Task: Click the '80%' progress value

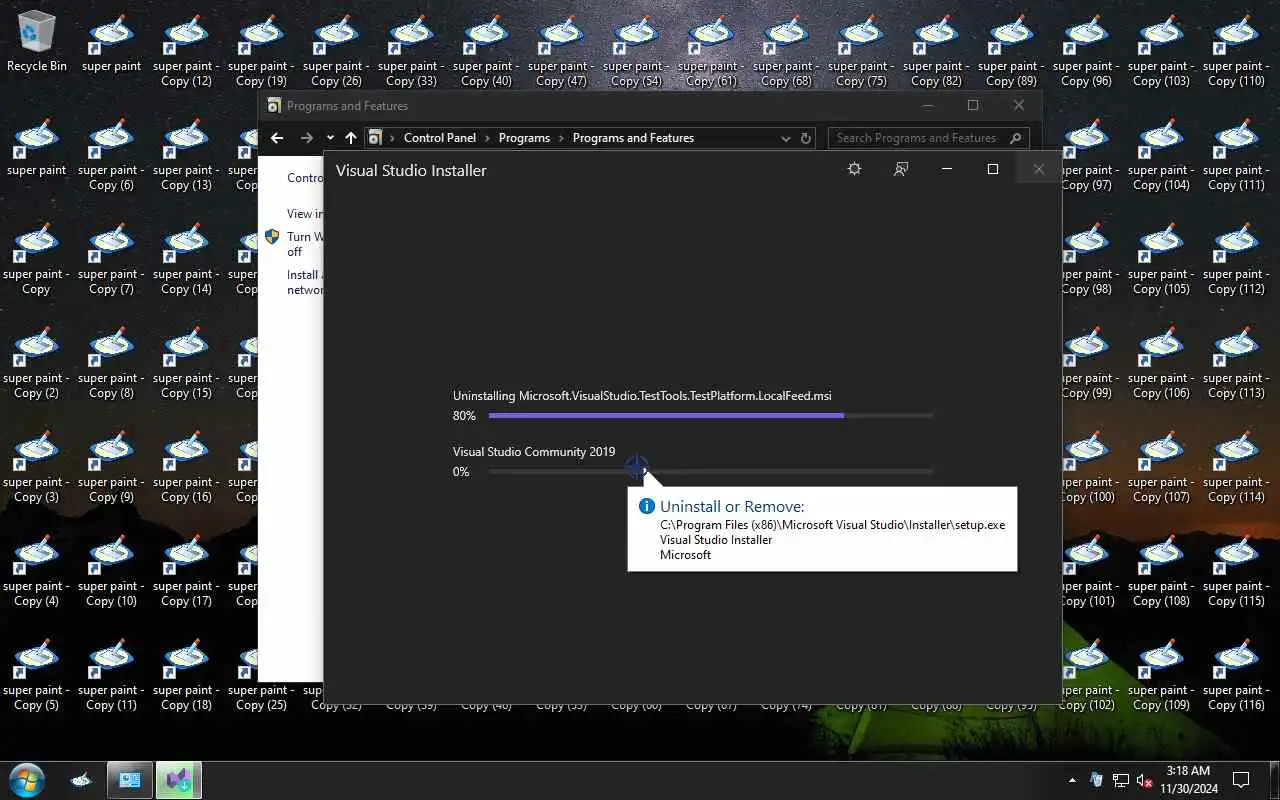Action: [x=464, y=416]
